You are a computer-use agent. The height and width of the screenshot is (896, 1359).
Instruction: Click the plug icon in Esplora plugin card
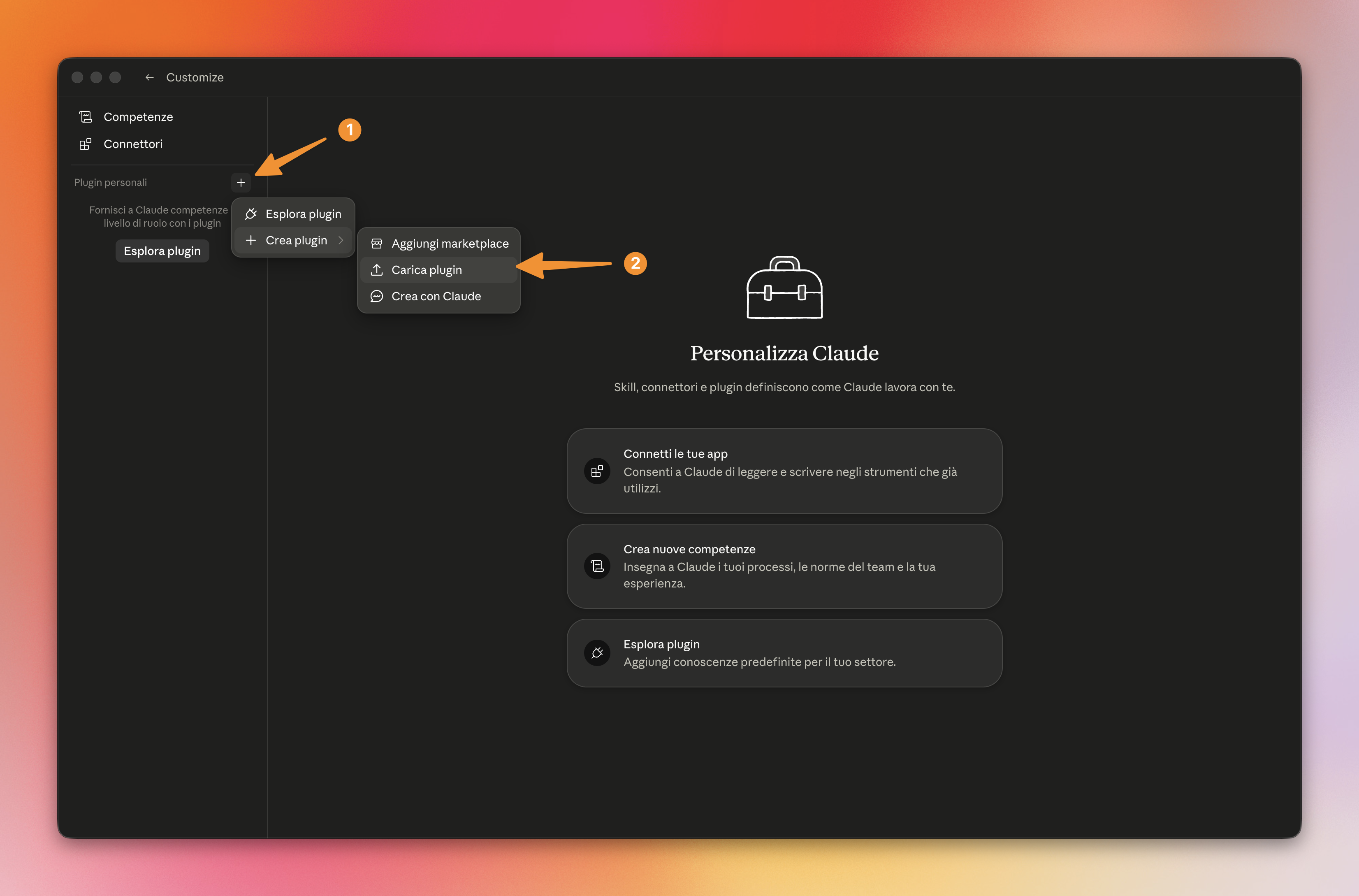(597, 652)
